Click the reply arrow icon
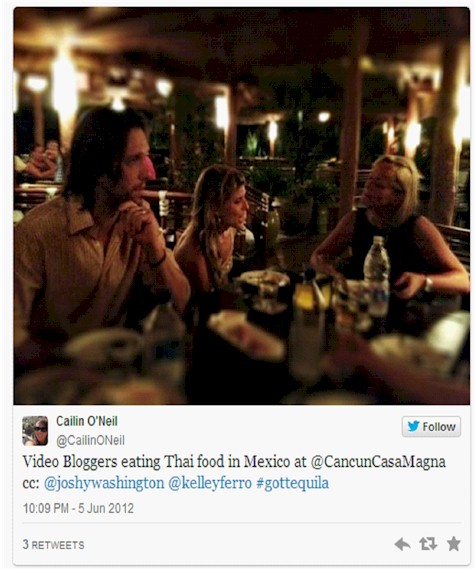The height and width of the screenshot is (569, 475). point(402,544)
